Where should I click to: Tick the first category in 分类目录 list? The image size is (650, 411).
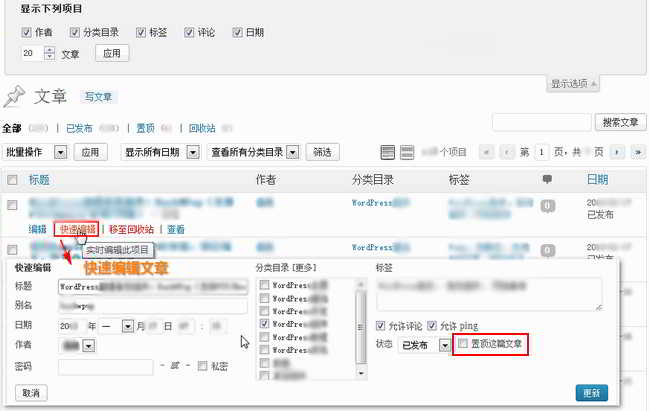click(264, 285)
